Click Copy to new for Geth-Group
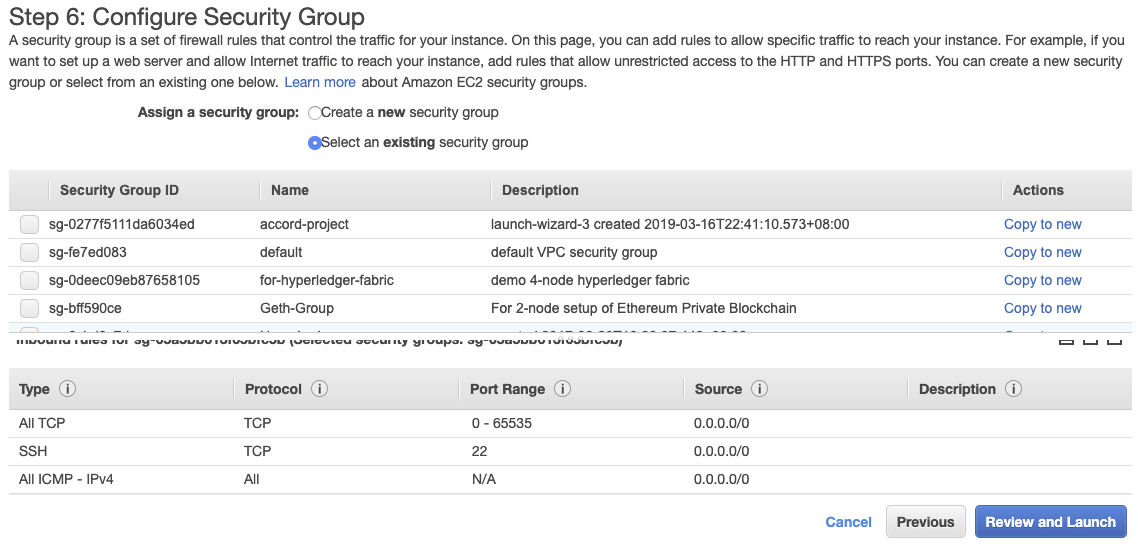 click(x=1042, y=309)
